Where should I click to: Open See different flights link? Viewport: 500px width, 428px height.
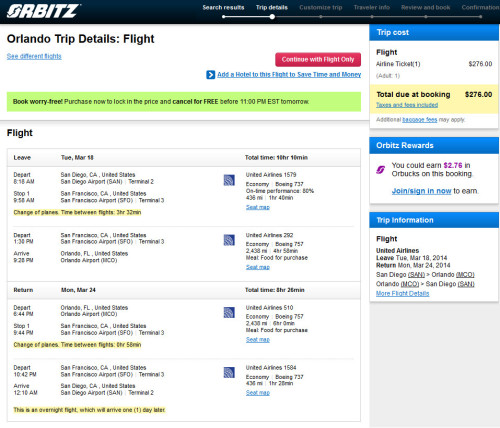click(x=34, y=56)
